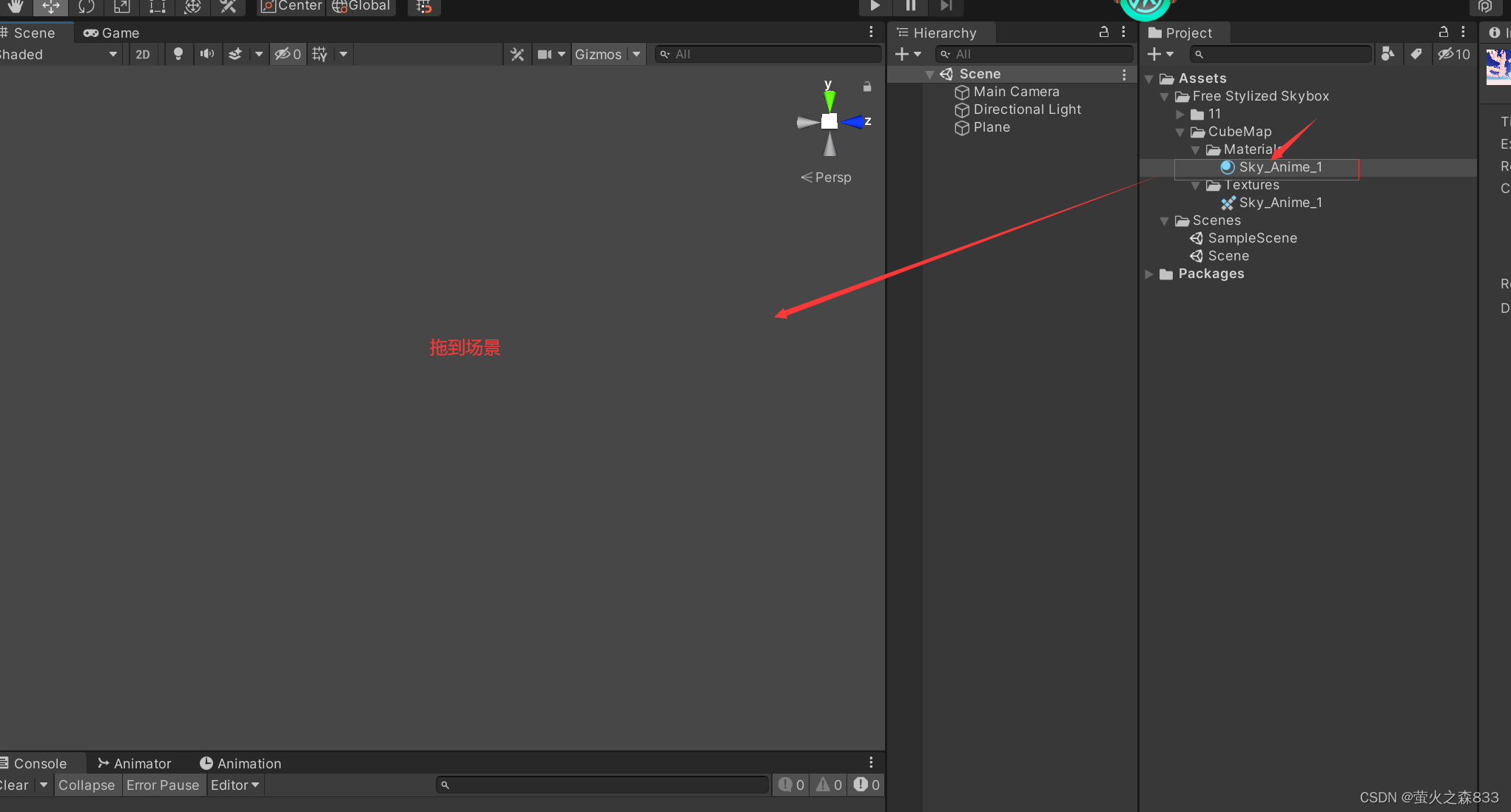The image size is (1511, 812).
Task: Toggle 2D view mode
Action: tap(143, 54)
